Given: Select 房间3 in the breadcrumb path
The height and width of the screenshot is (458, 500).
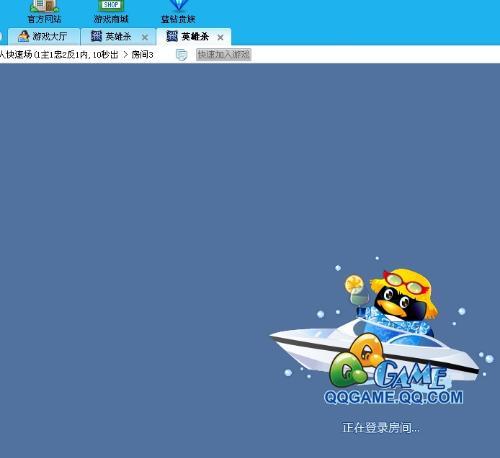Looking at the screenshot, I should (142, 55).
